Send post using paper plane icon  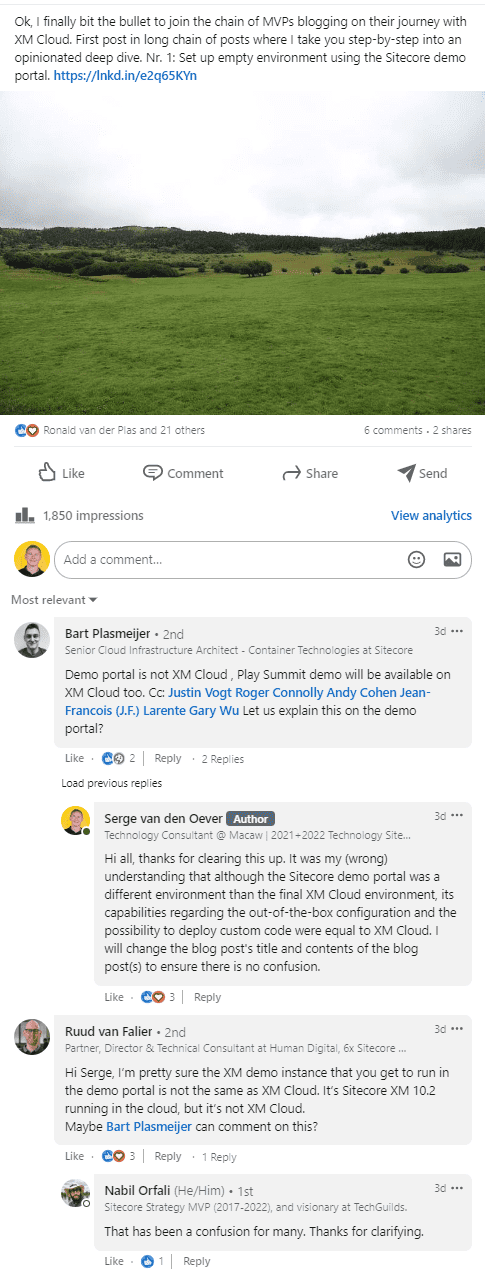point(405,473)
